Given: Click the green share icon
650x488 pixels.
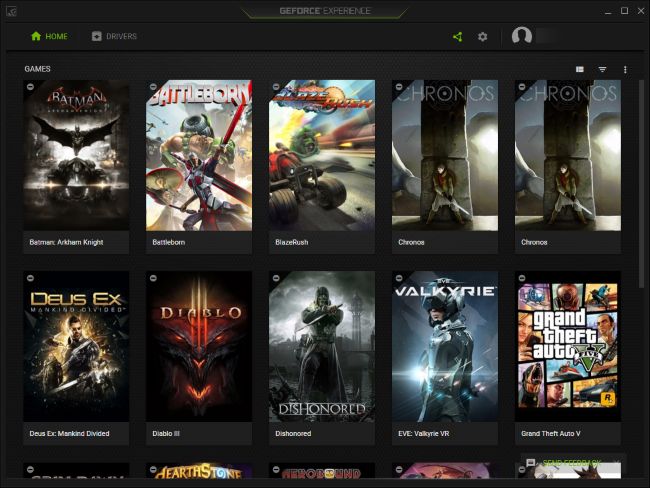Looking at the screenshot, I should pyautogui.click(x=458, y=37).
